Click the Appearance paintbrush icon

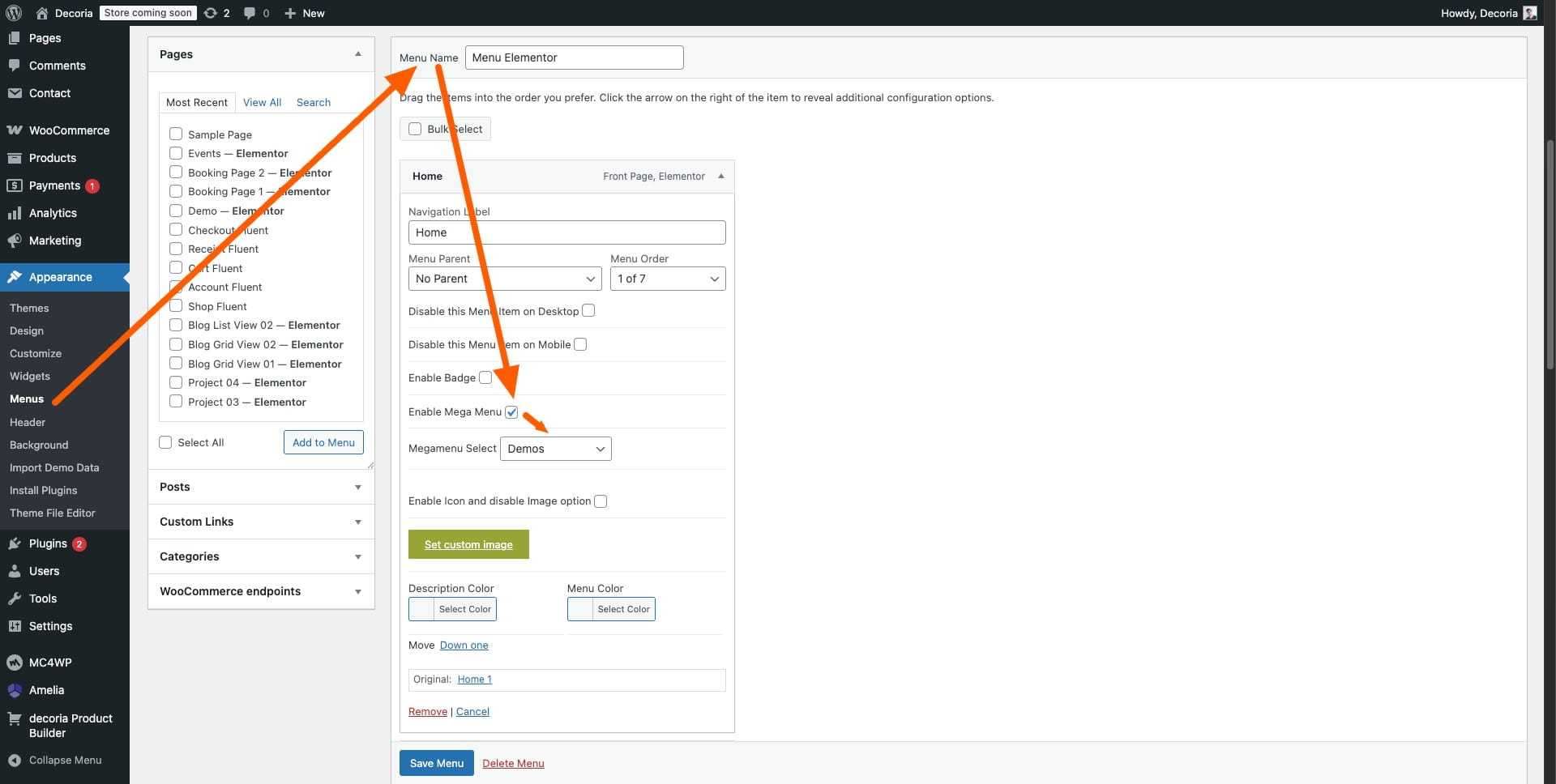pos(15,277)
